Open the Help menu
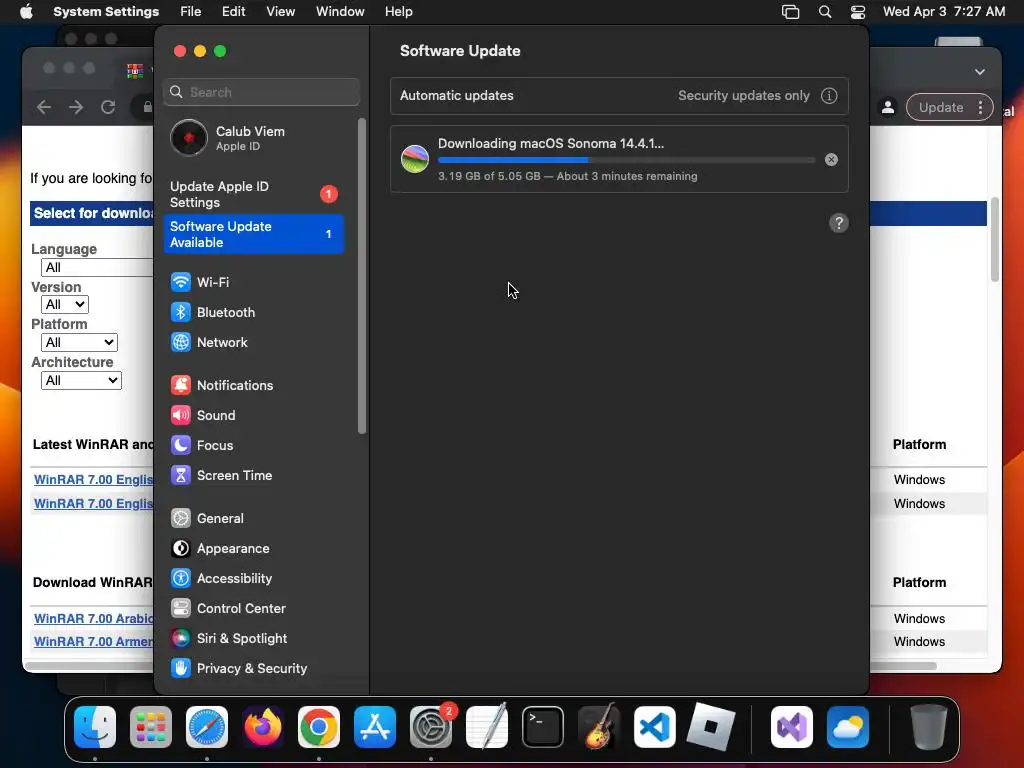 (x=398, y=12)
